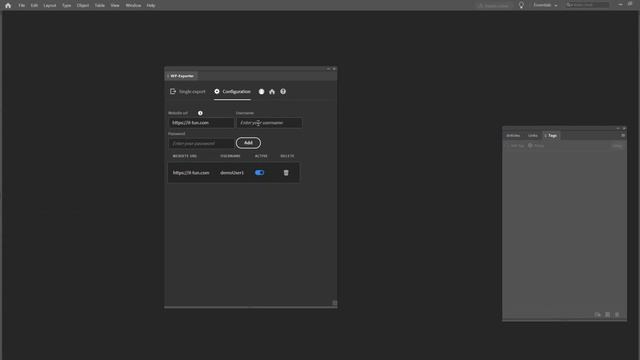Delete the demoUser1 entry with trash icon
The height and width of the screenshot is (360, 640).
(x=286, y=173)
